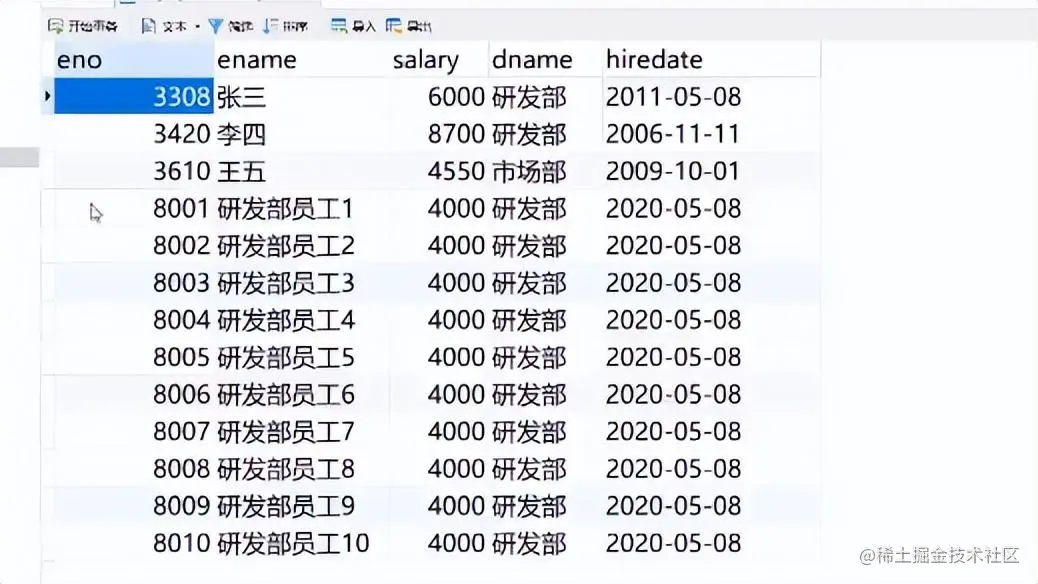The height and width of the screenshot is (584, 1038).
Task: Click the salary column header
Action: [x=439, y=60]
